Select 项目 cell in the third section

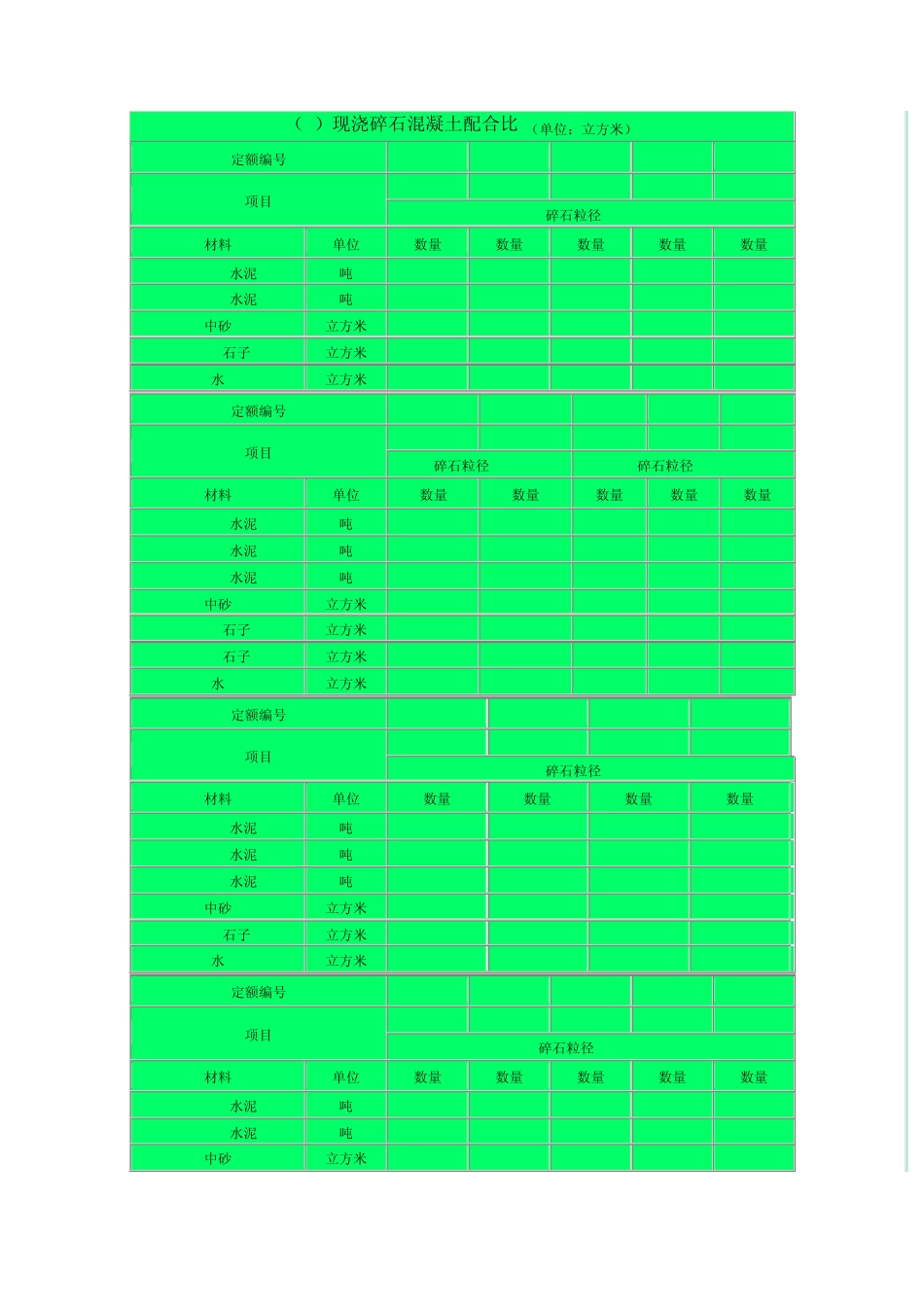coord(259,757)
